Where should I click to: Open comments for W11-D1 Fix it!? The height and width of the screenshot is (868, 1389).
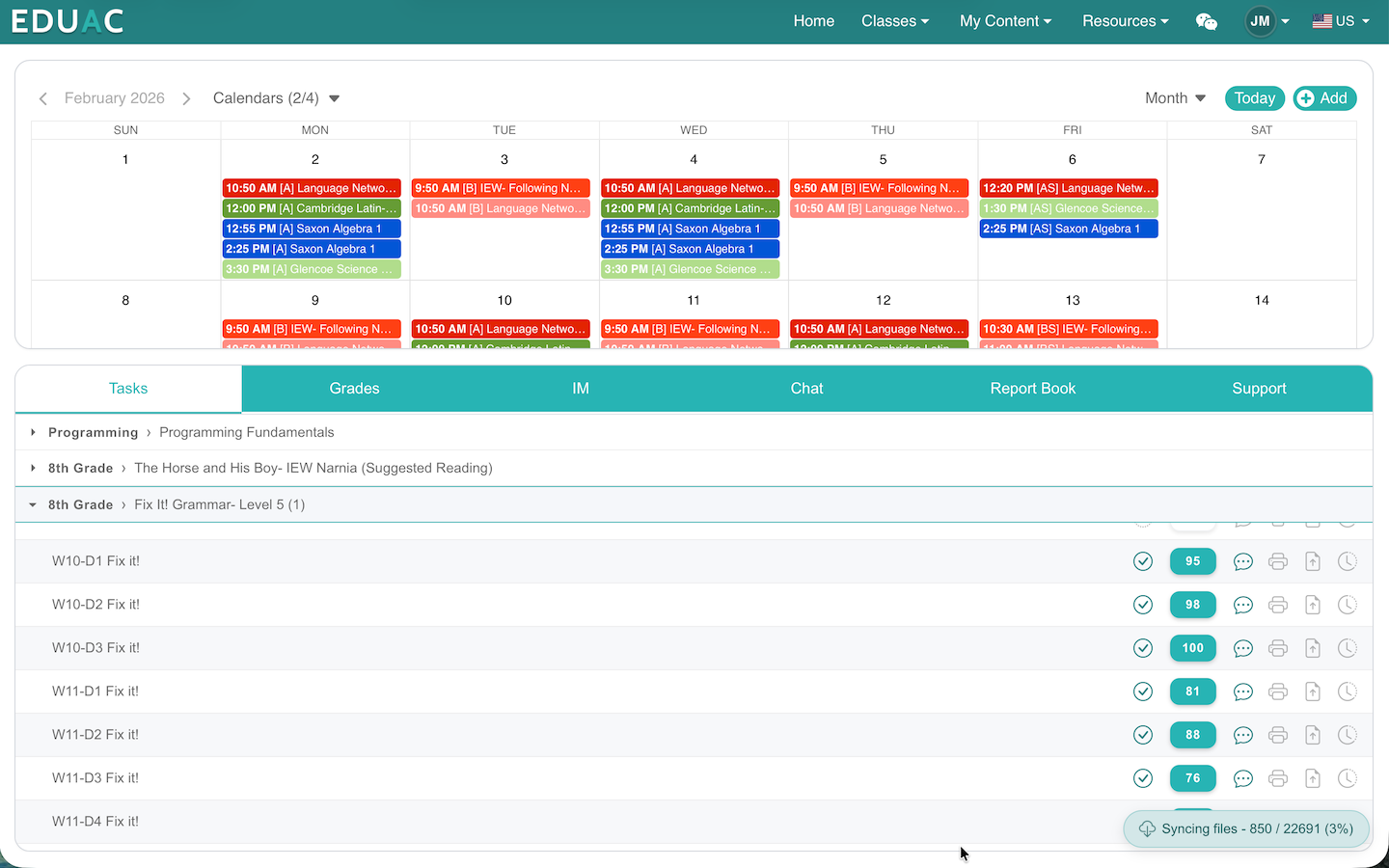pyautogui.click(x=1243, y=692)
